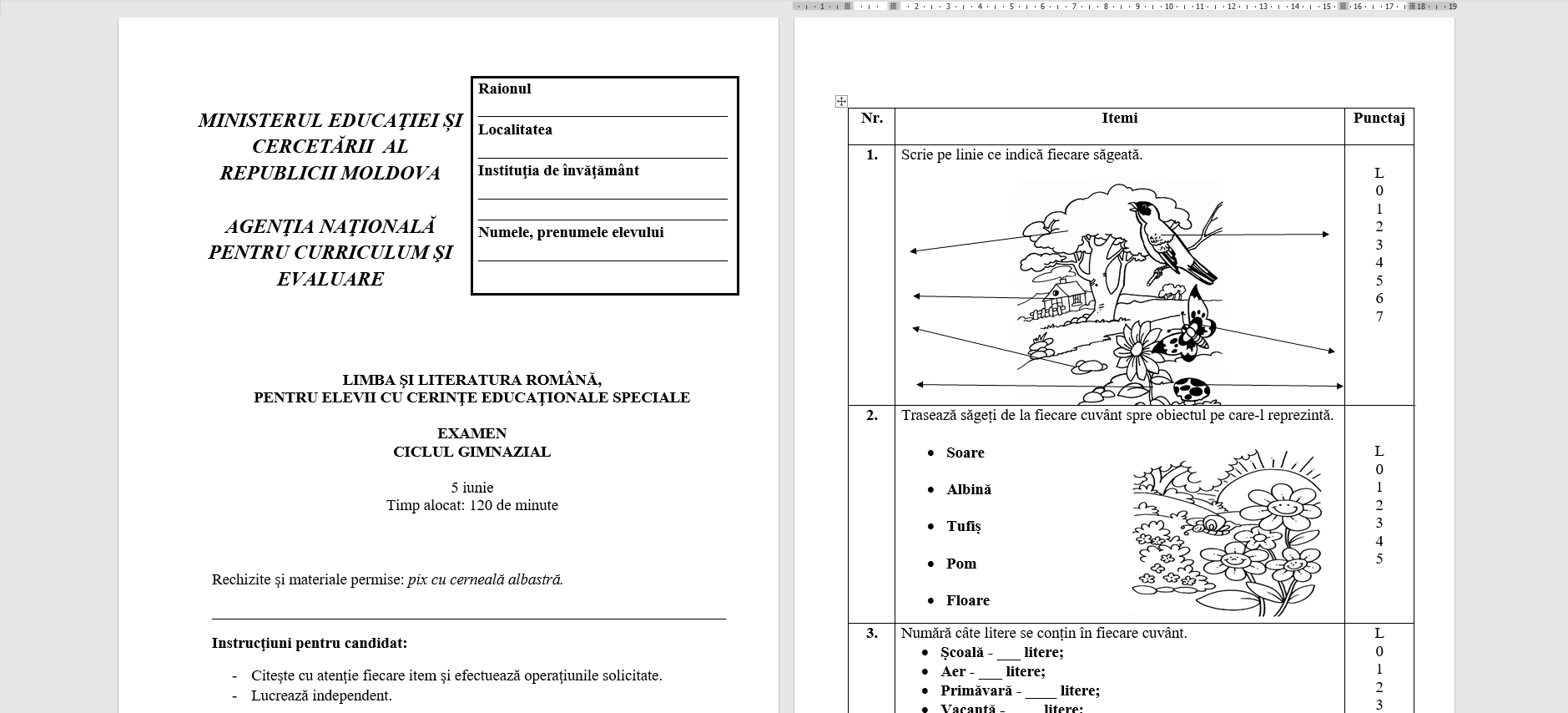1568x713 pixels.
Task: Select the smiling flowers garden picture
Action: (x=1227, y=534)
